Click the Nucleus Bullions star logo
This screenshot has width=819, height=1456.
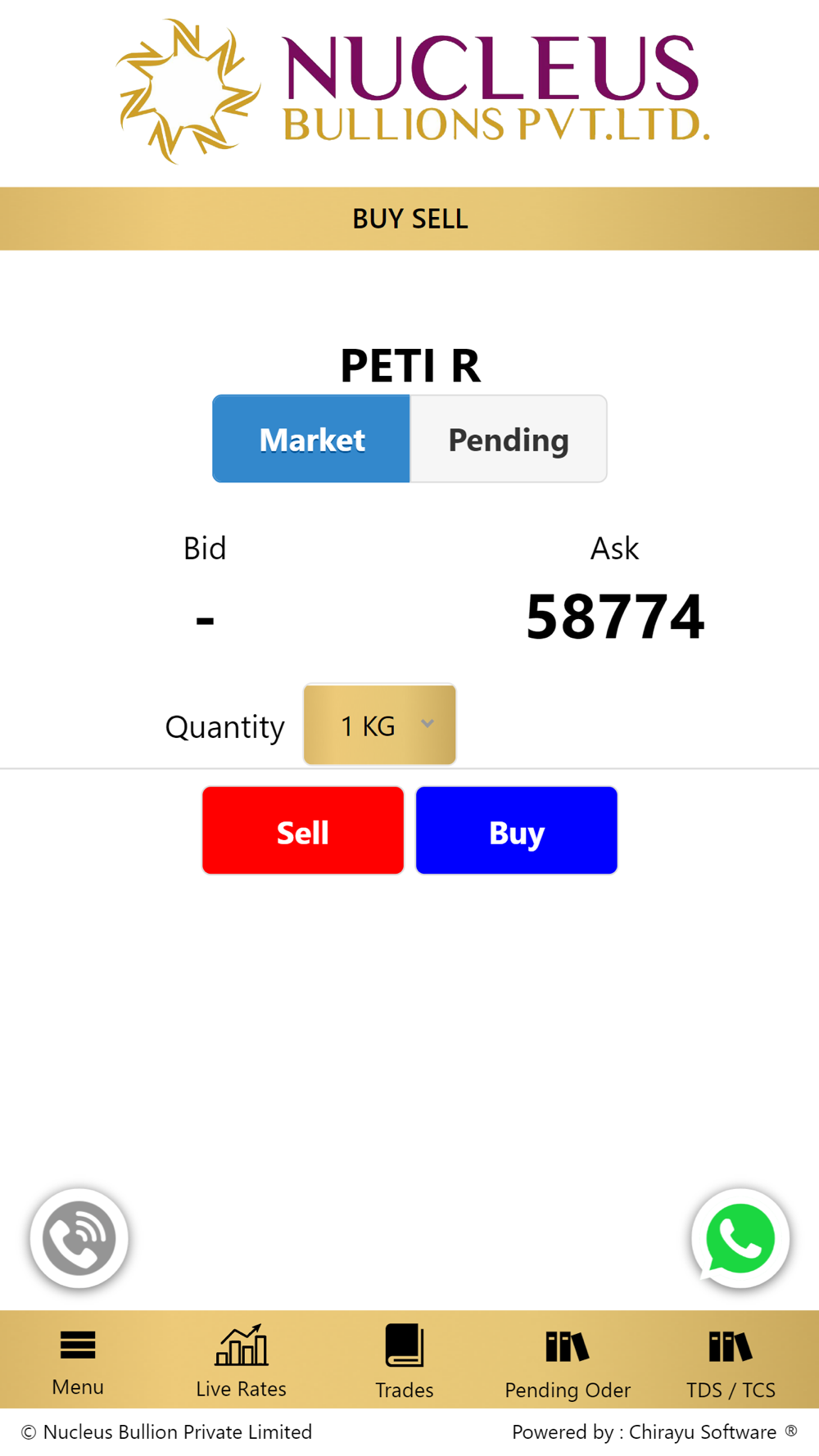point(188,91)
